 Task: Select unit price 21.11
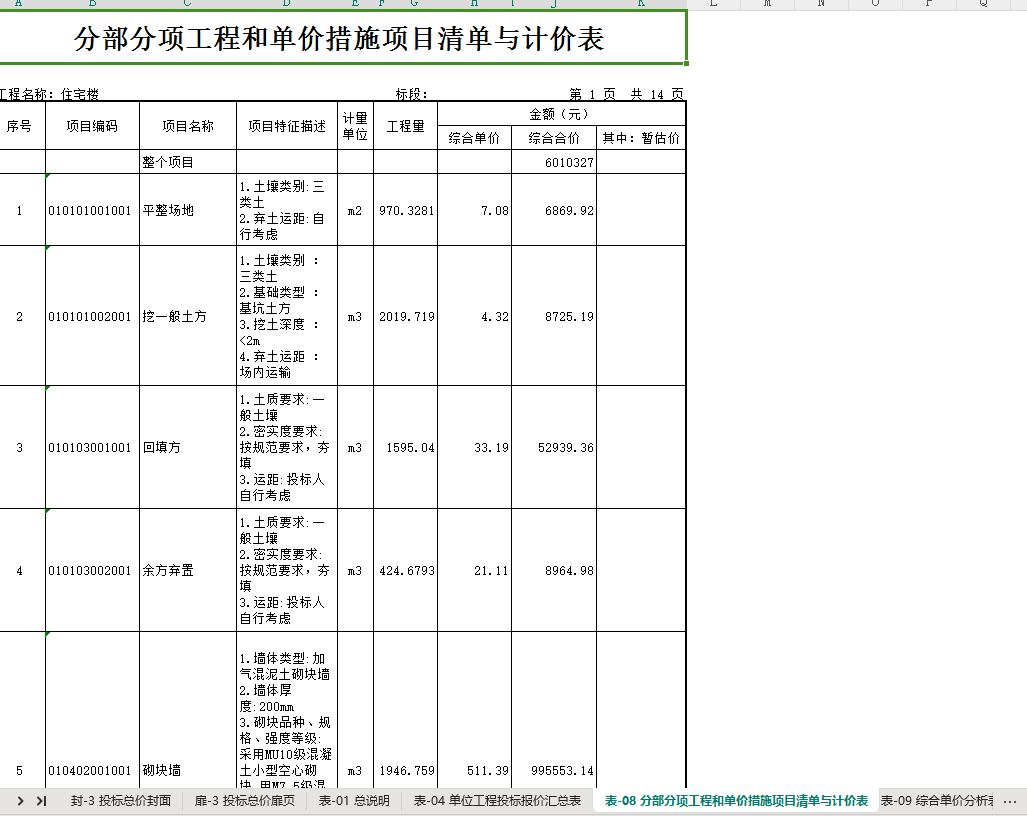(x=474, y=570)
